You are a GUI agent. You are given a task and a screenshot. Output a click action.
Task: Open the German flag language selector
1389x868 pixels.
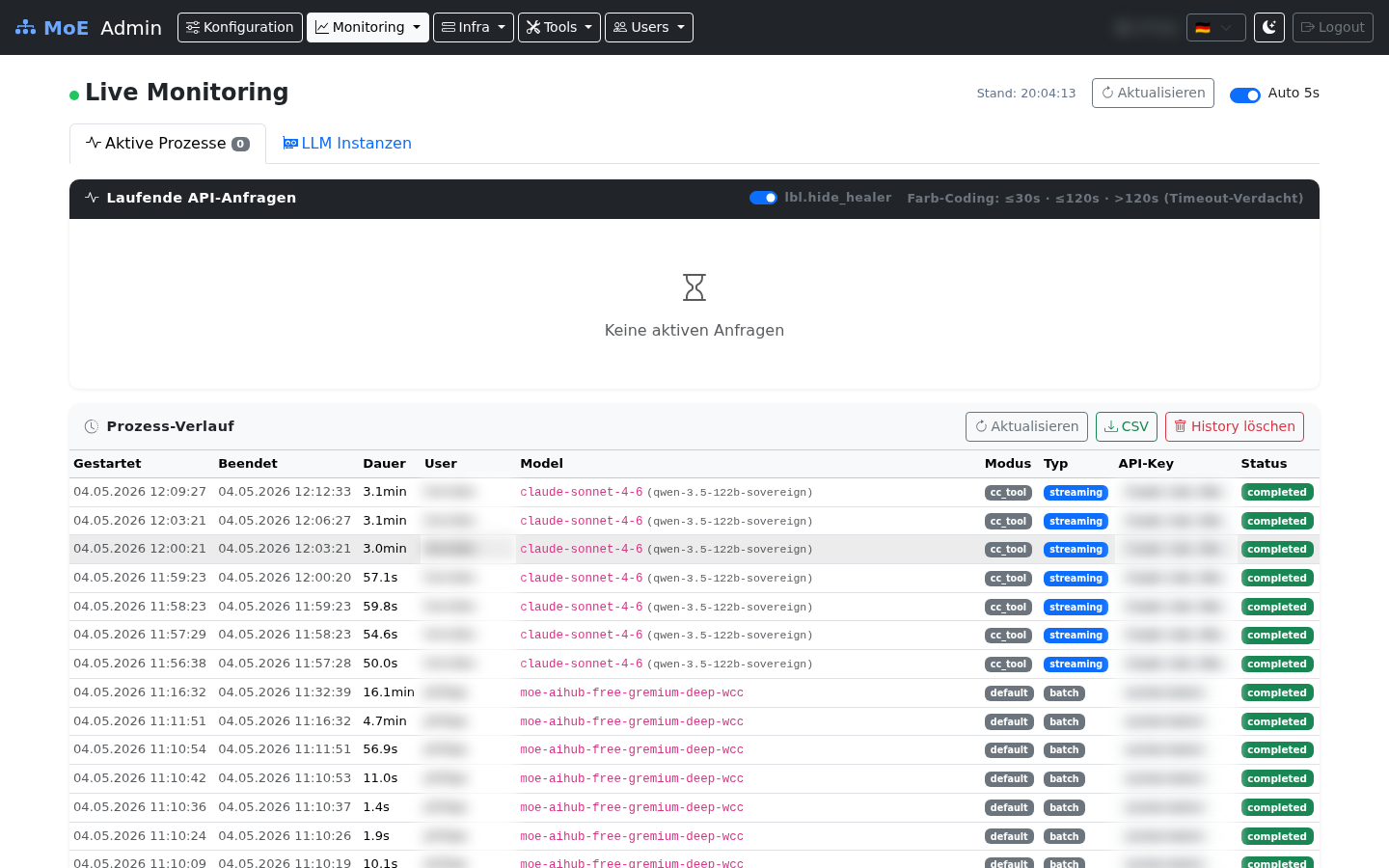click(x=1215, y=27)
